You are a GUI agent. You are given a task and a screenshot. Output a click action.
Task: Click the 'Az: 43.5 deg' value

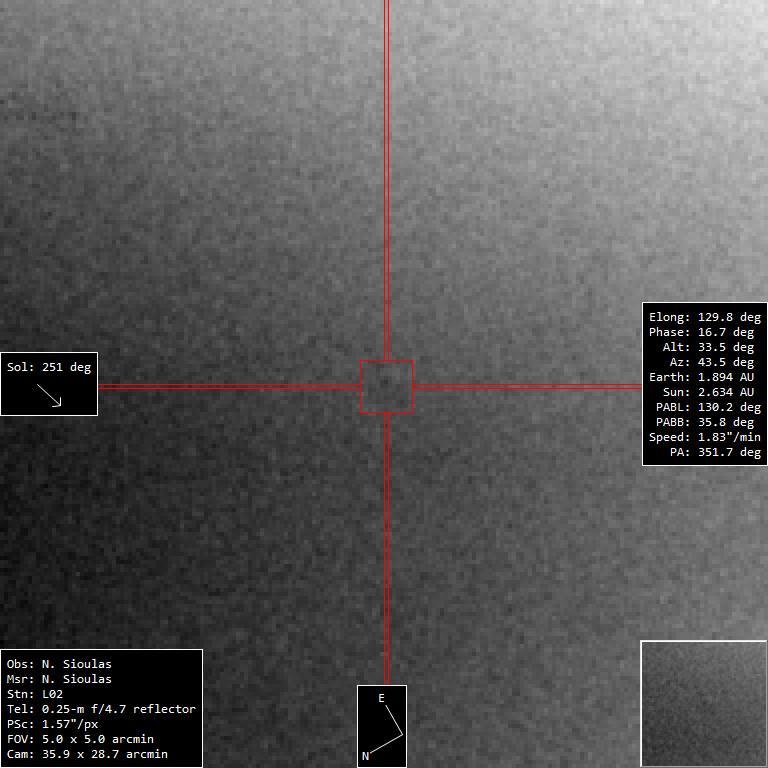[x=712, y=362]
